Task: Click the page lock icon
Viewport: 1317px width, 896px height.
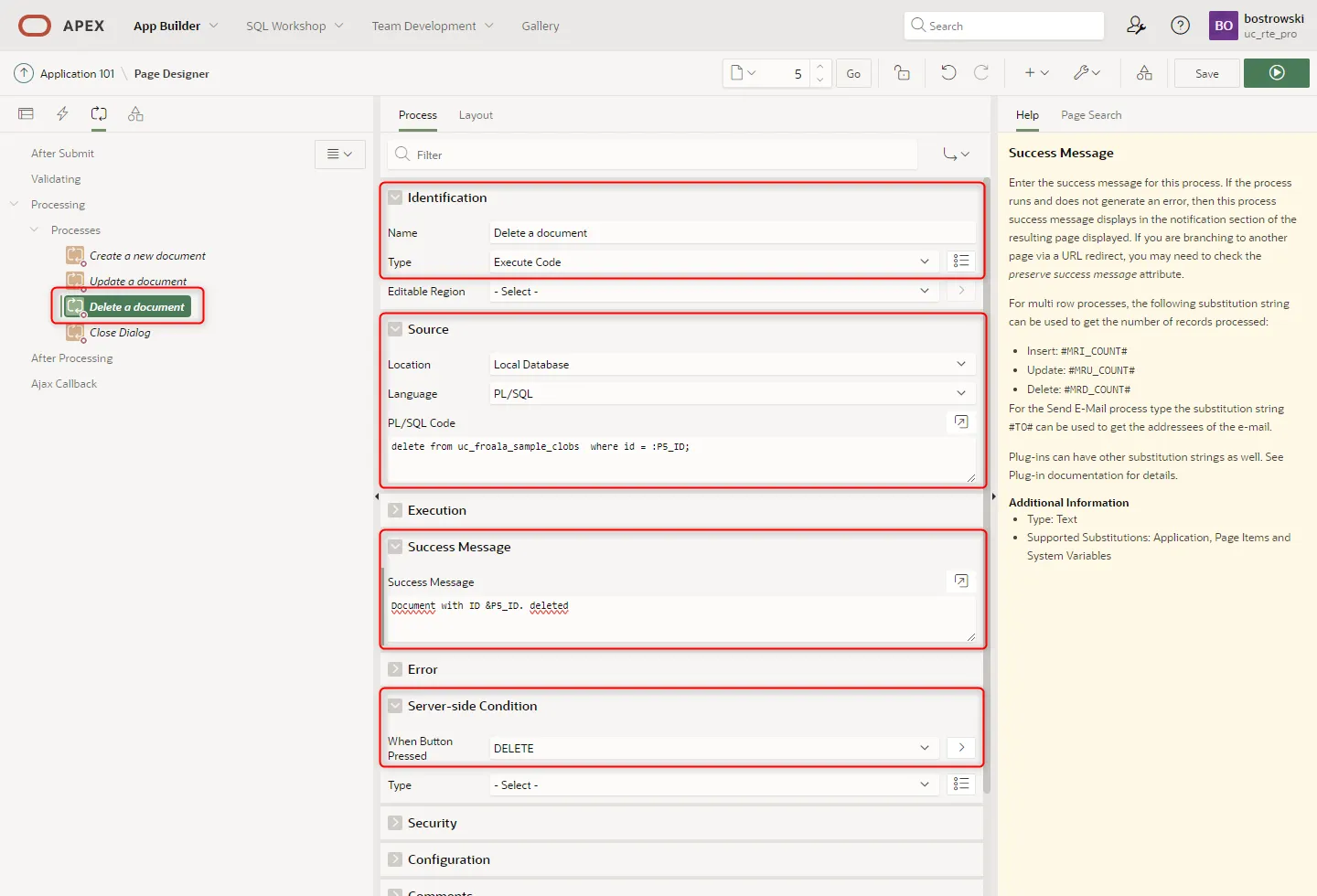Action: [x=902, y=73]
